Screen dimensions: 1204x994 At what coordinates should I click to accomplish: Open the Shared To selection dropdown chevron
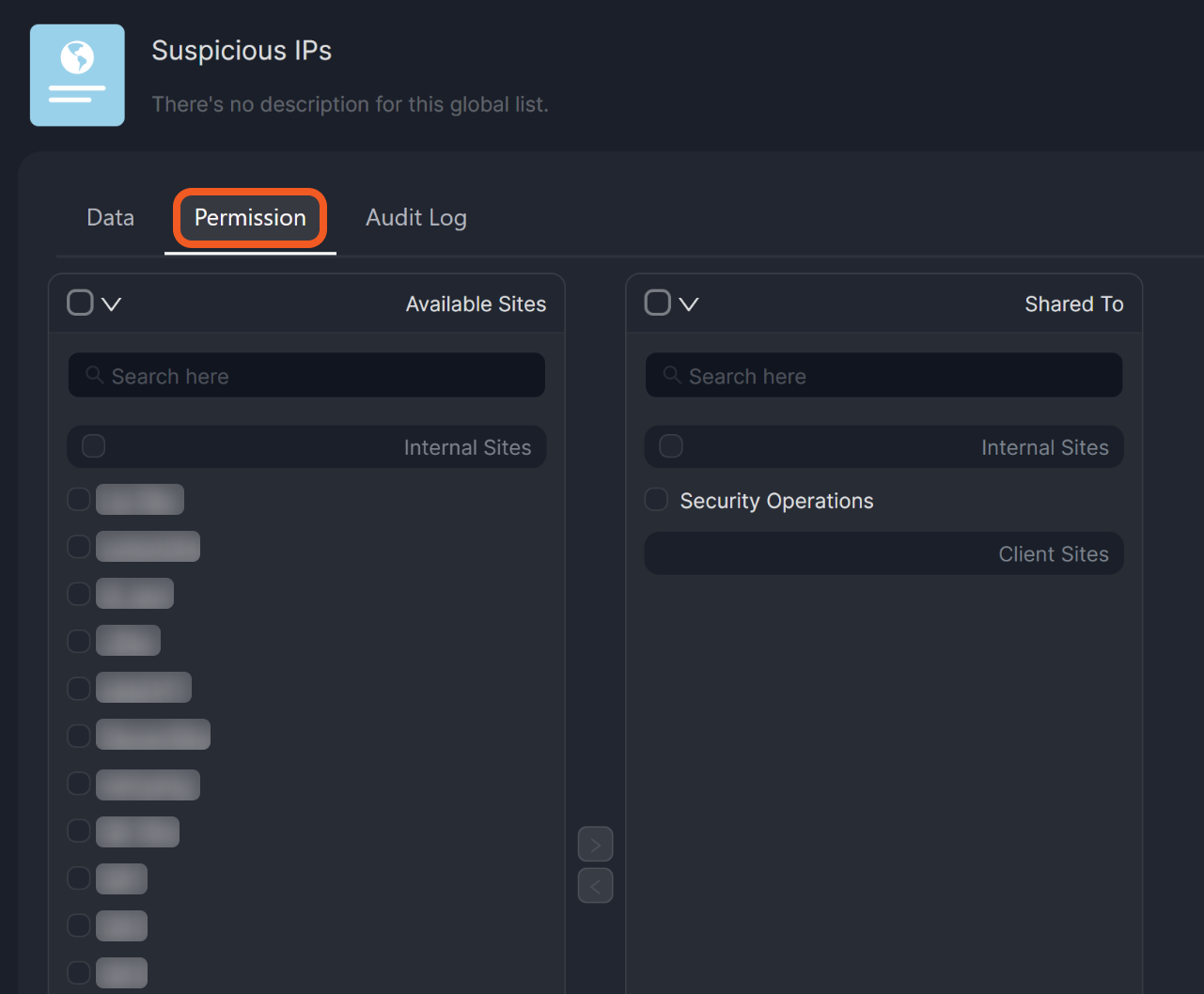689,304
